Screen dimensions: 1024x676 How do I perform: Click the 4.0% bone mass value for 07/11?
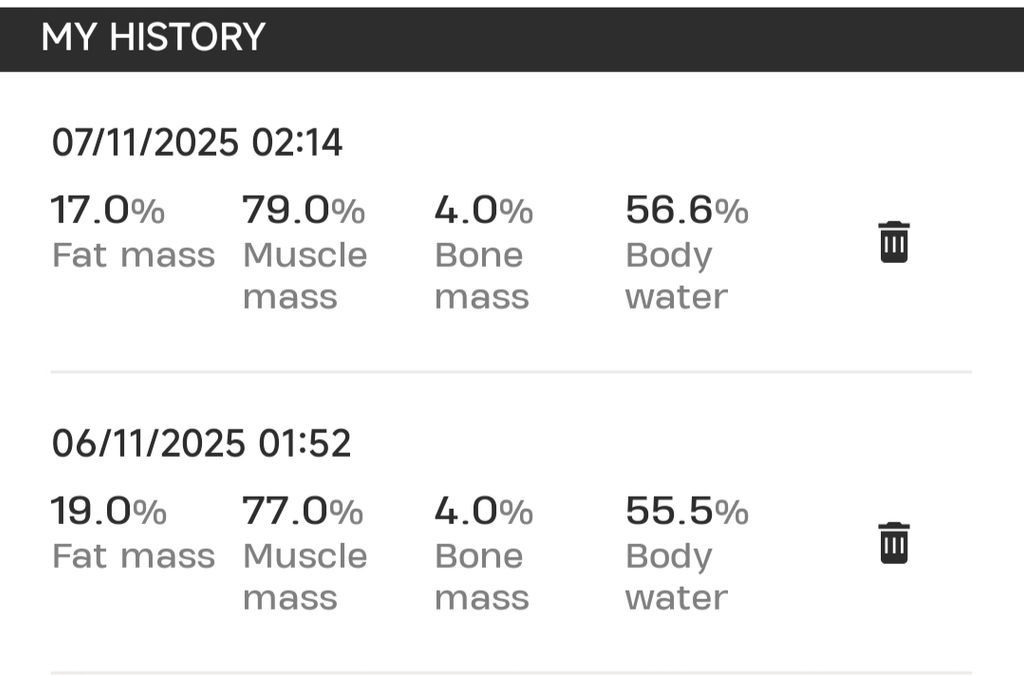[484, 211]
